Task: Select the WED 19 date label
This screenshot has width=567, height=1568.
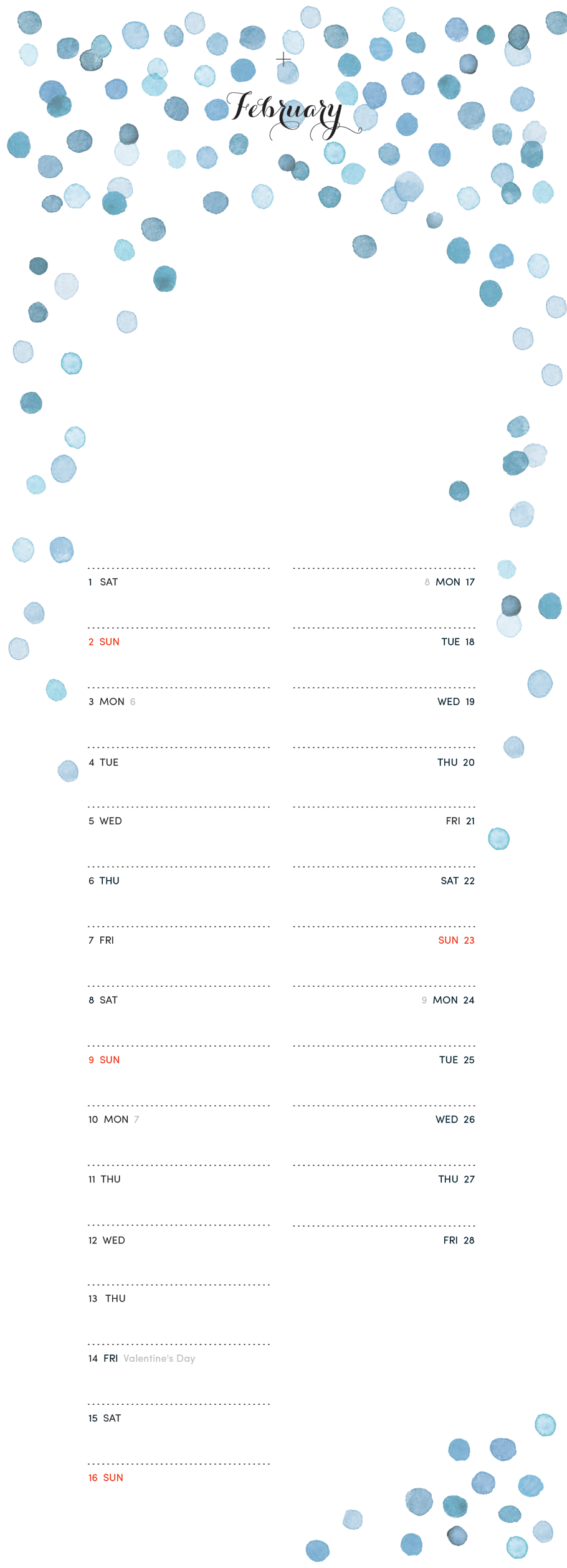Action: [x=455, y=701]
